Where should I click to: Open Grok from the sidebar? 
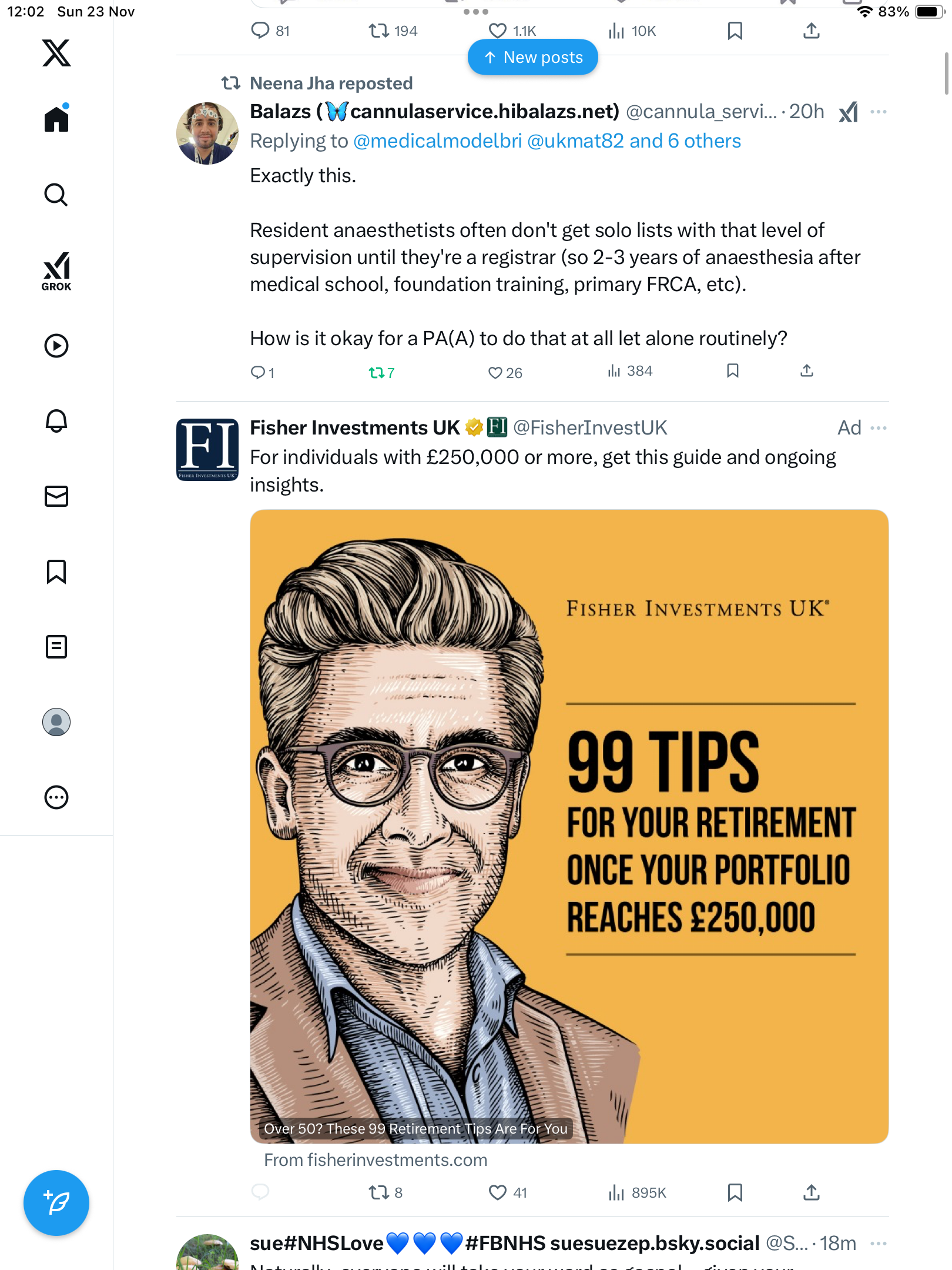[x=56, y=271]
